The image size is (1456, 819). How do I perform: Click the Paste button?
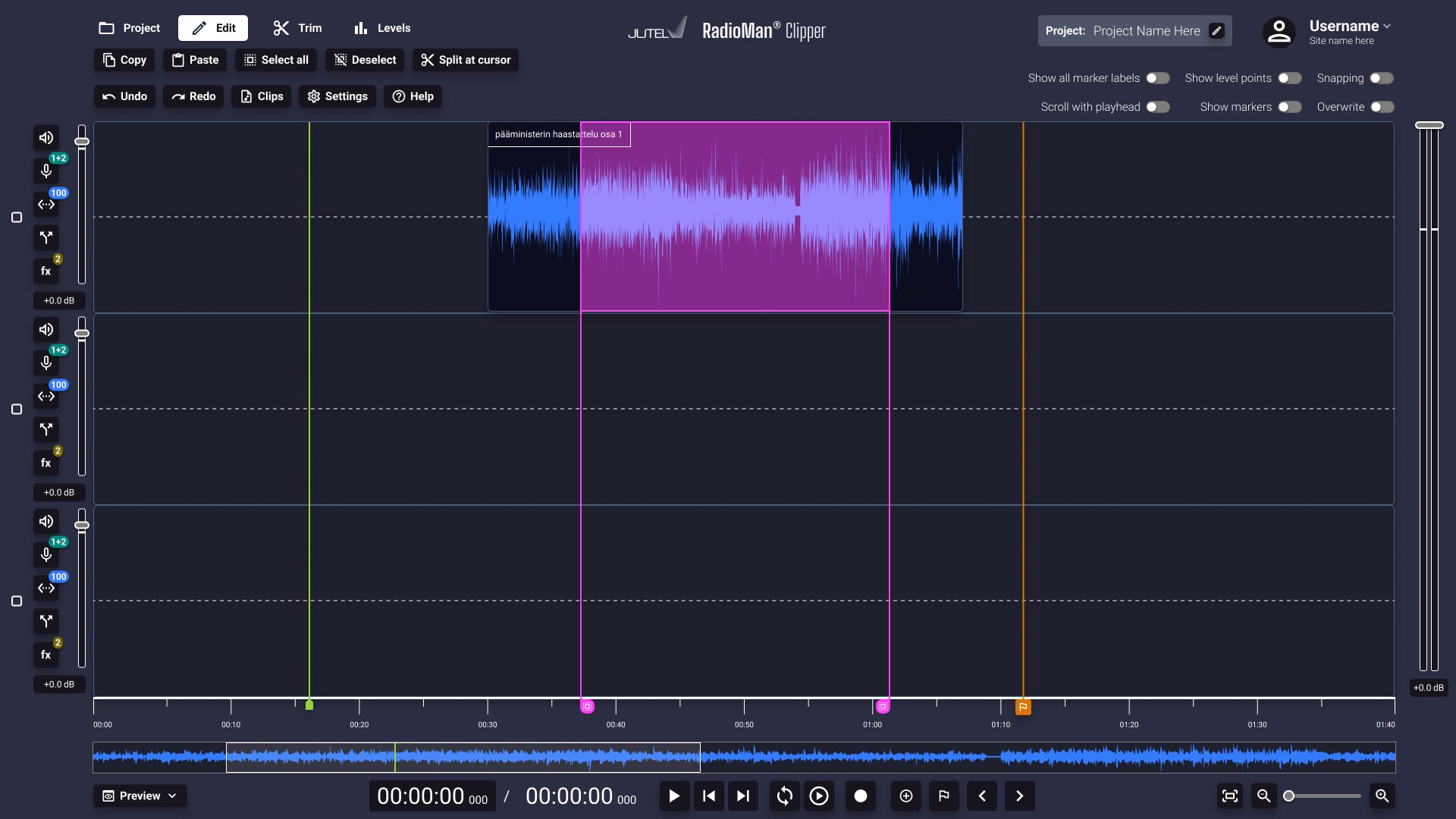click(195, 60)
